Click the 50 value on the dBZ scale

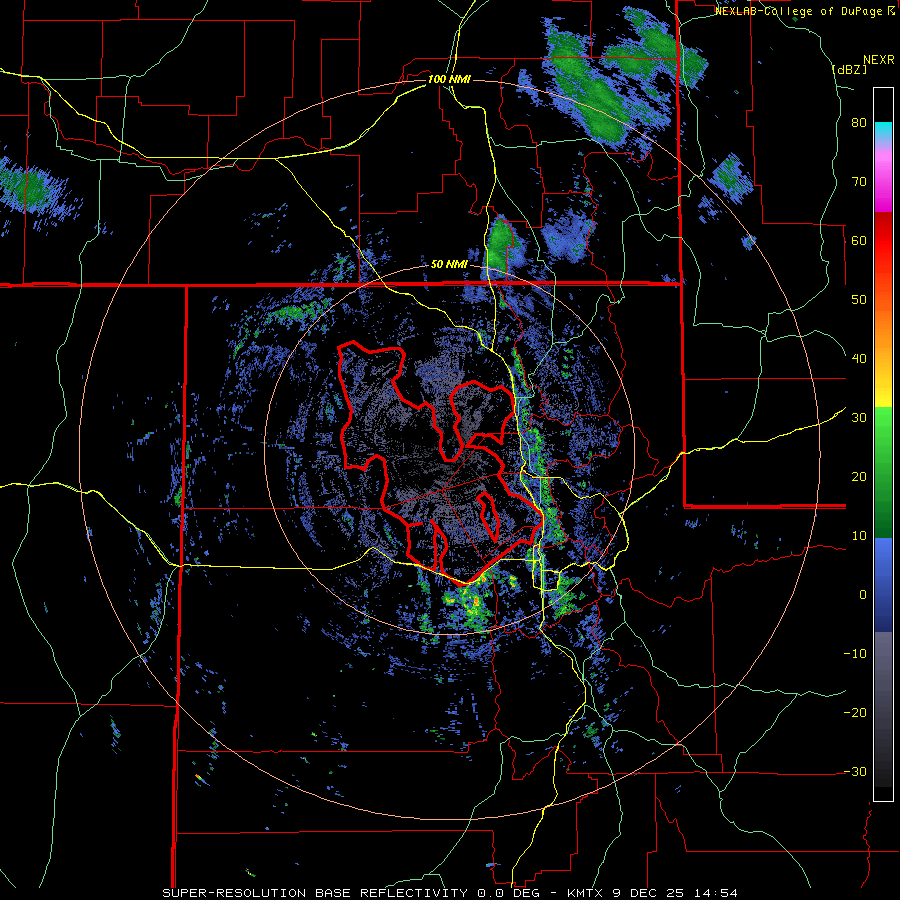[859, 300]
